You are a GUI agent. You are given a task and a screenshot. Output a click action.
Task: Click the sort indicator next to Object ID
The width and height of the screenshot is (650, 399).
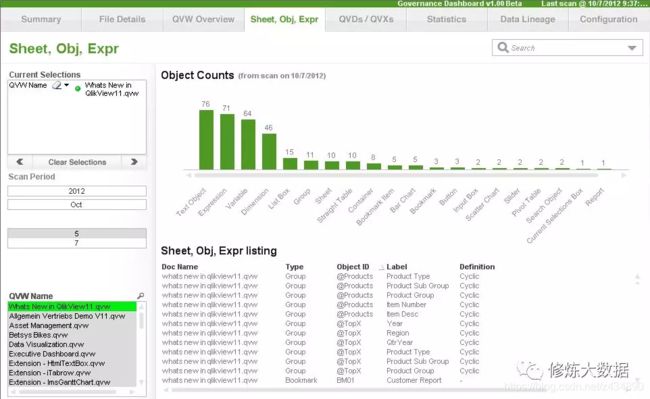click(x=381, y=268)
